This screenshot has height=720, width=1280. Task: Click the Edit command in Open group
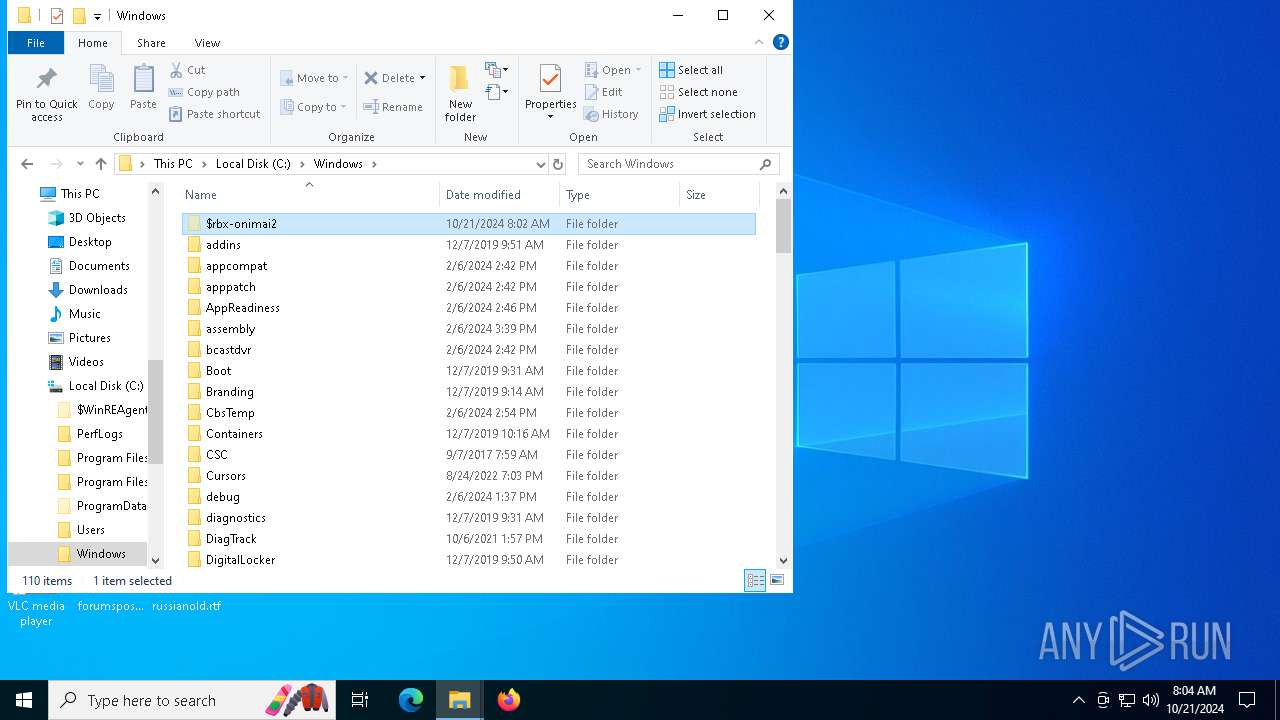pyautogui.click(x=604, y=92)
